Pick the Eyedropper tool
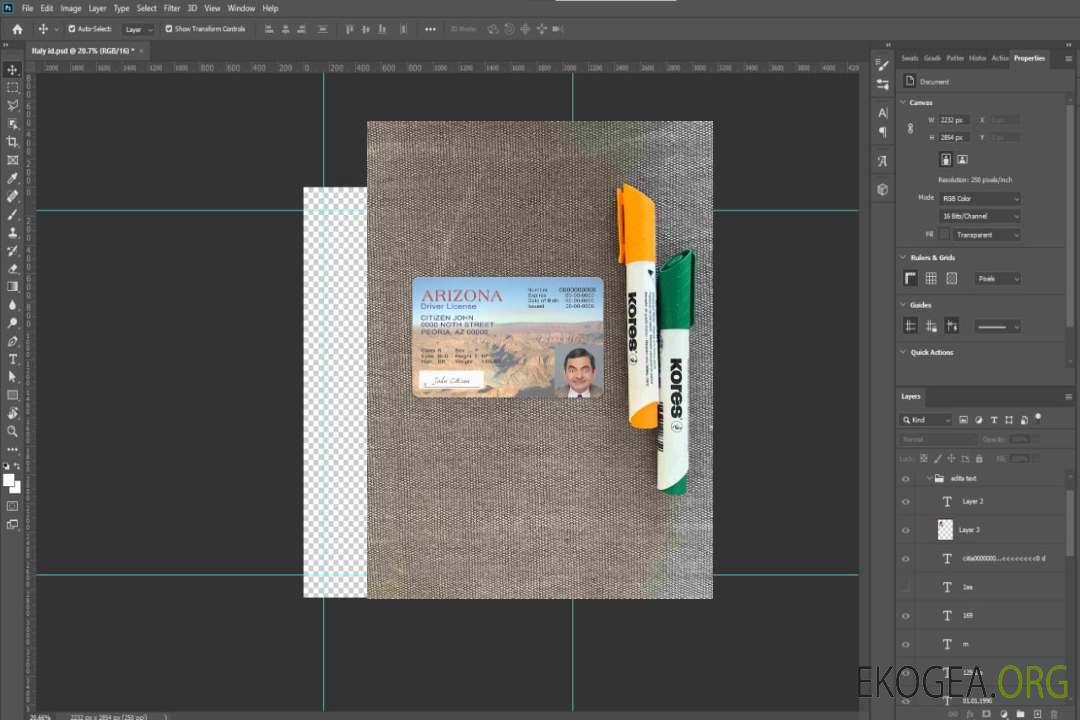The width and height of the screenshot is (1080, 720). click(x=13, y=178)
